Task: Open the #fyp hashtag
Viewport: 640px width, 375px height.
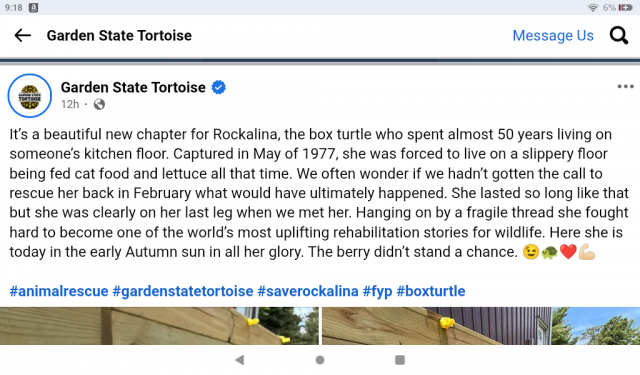Action: tap(377, 291)
